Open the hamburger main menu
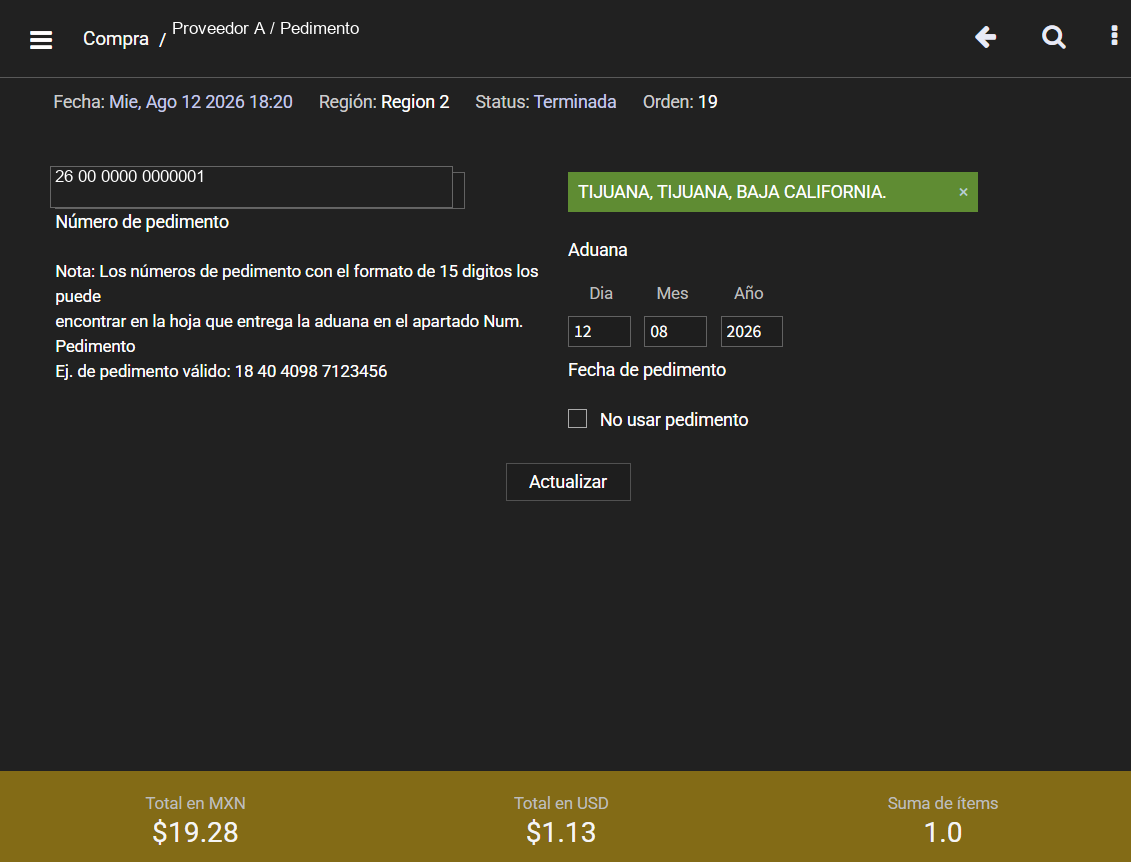Viewport: 1131px width, 862px height. (x=41, y=40)
